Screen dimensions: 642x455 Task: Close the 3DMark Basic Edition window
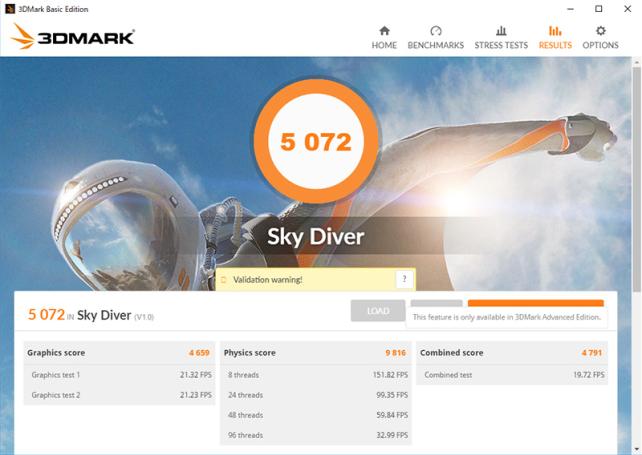(x=627, y=9)
